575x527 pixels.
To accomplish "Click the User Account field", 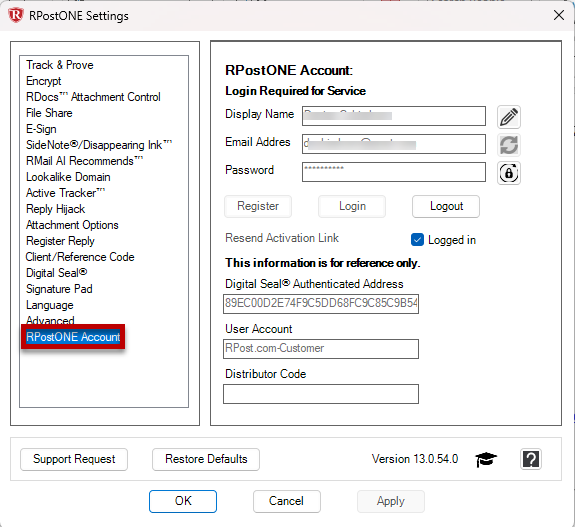I will click(321, 349).
